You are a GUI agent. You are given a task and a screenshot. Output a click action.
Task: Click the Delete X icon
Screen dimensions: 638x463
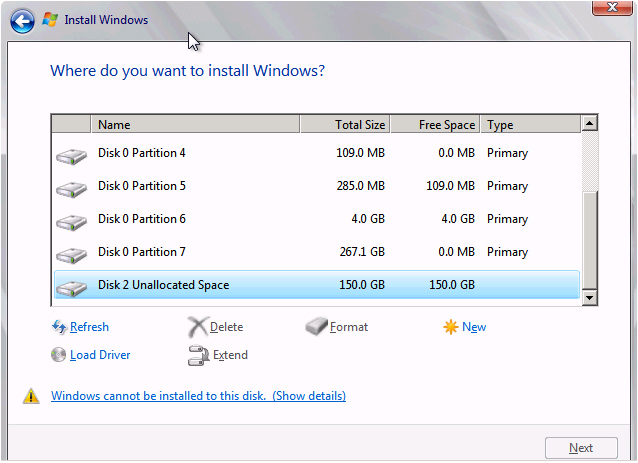pyautogui.click(x=198, y=327)
